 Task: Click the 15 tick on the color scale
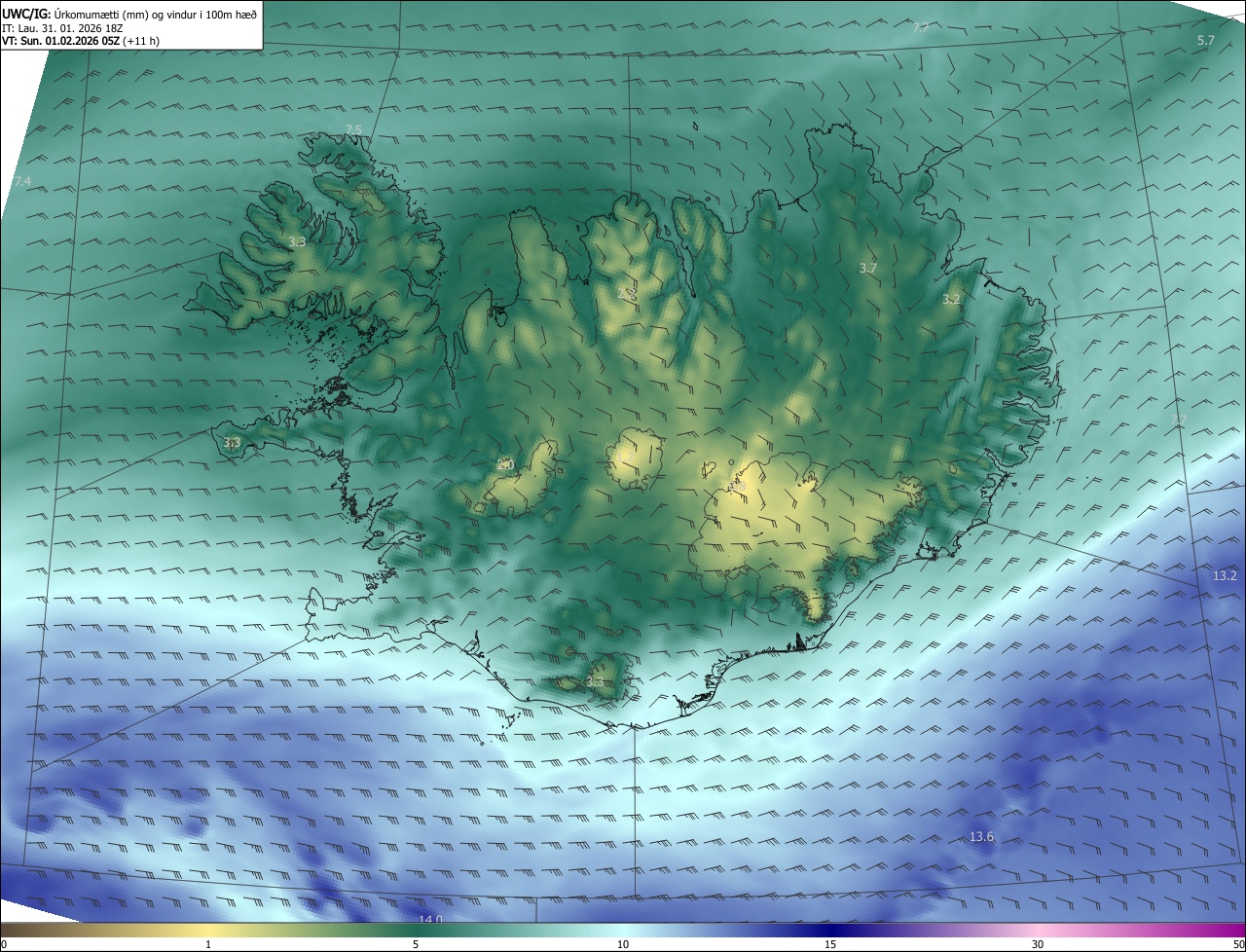point(830,944)
